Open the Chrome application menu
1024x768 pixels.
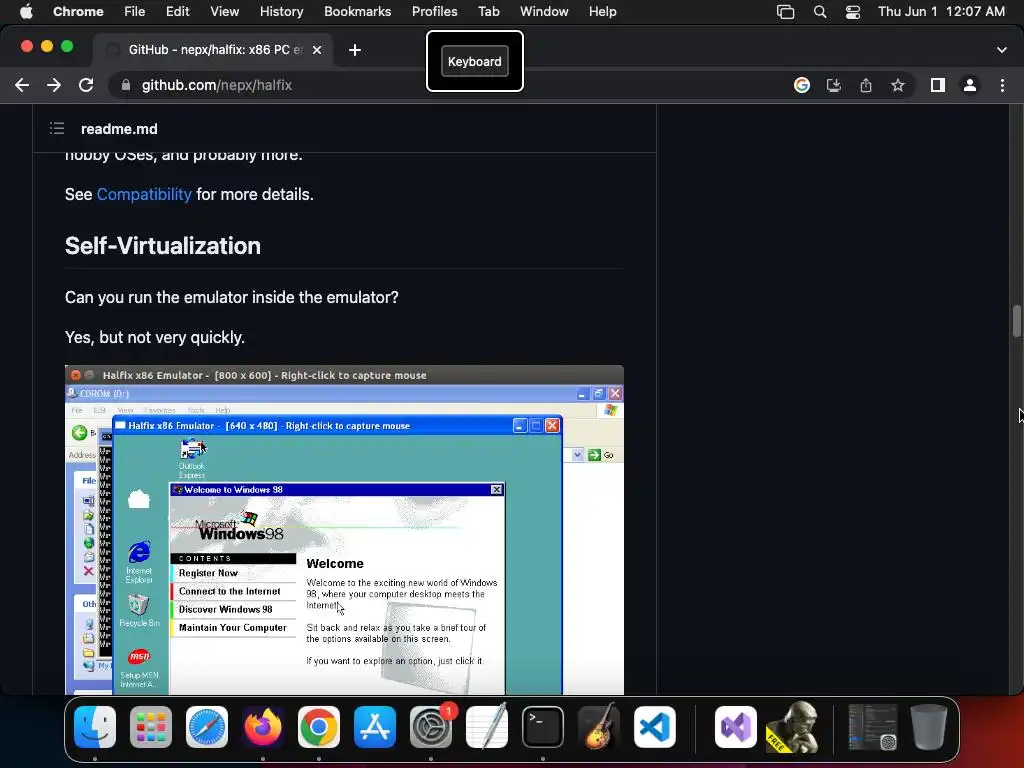78,11
